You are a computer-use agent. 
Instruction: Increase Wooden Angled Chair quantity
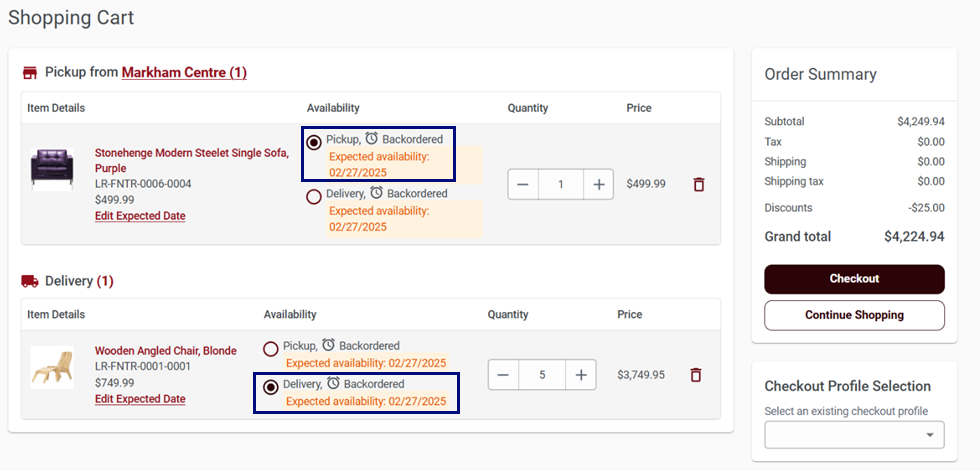coord(581,375)
